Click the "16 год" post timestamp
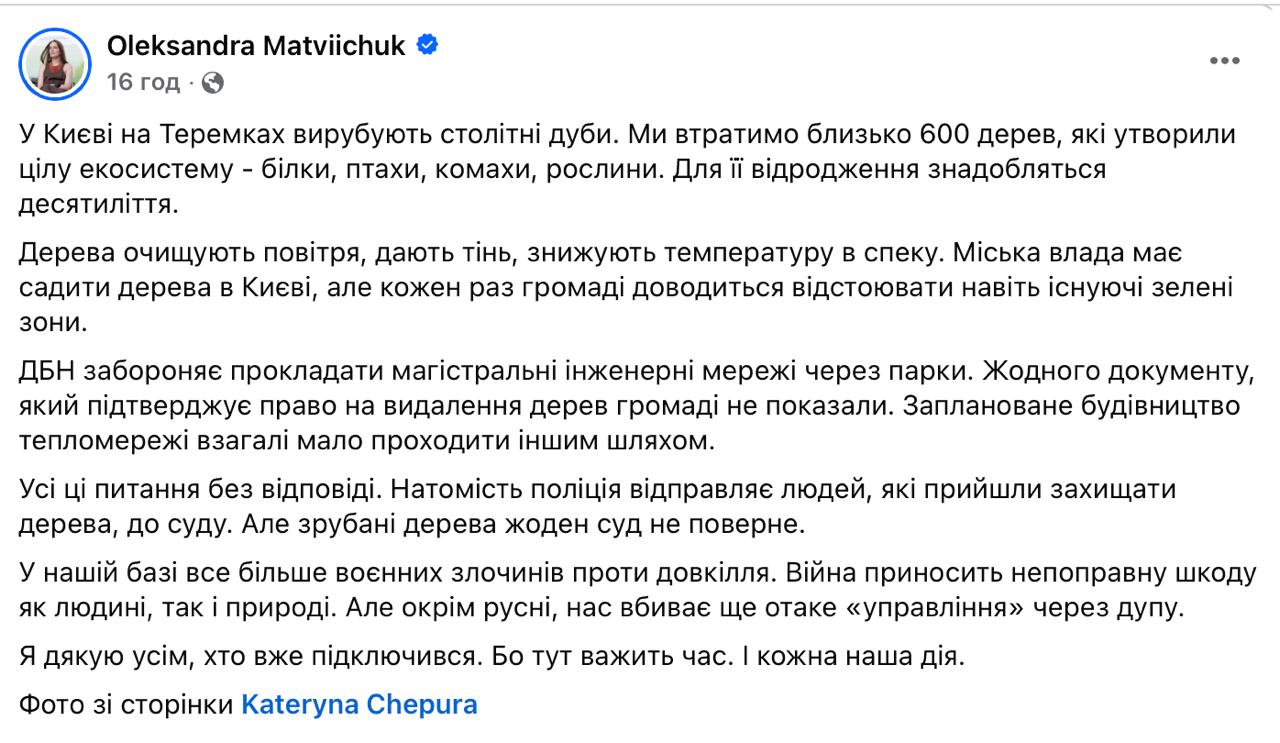The width and height of the screenshot is (1280, 743). point(143,83)
